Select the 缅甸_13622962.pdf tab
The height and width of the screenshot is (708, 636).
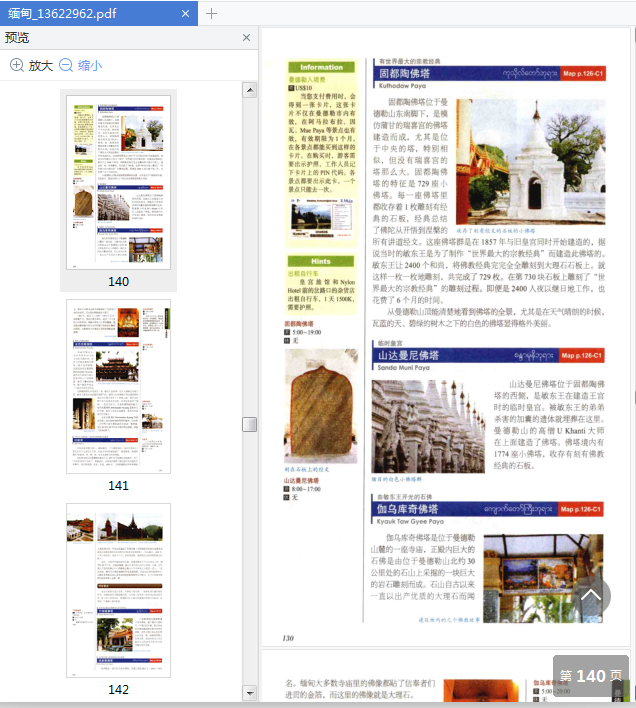tap(98, 14)
